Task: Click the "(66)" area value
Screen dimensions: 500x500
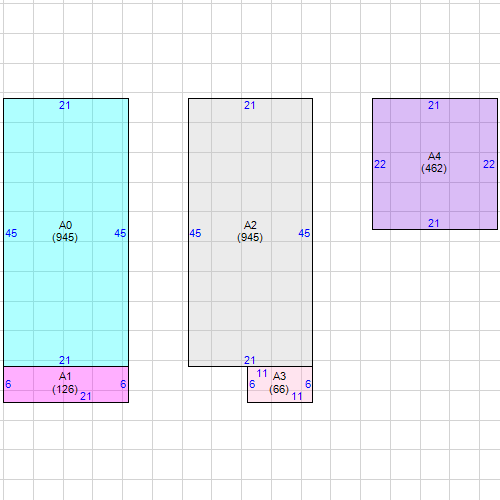Action: [x=279, y=389]
